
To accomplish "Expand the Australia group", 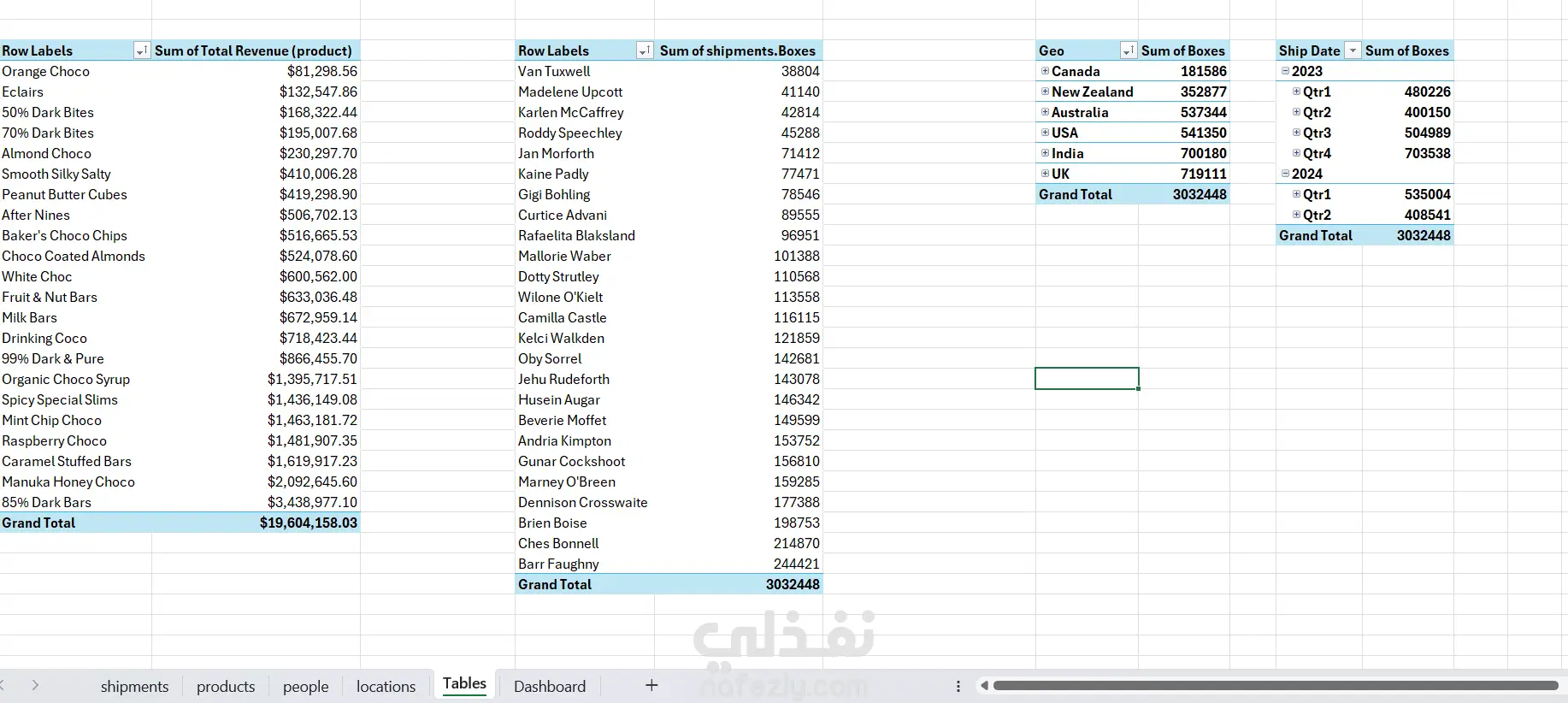I will point(1045,112).
